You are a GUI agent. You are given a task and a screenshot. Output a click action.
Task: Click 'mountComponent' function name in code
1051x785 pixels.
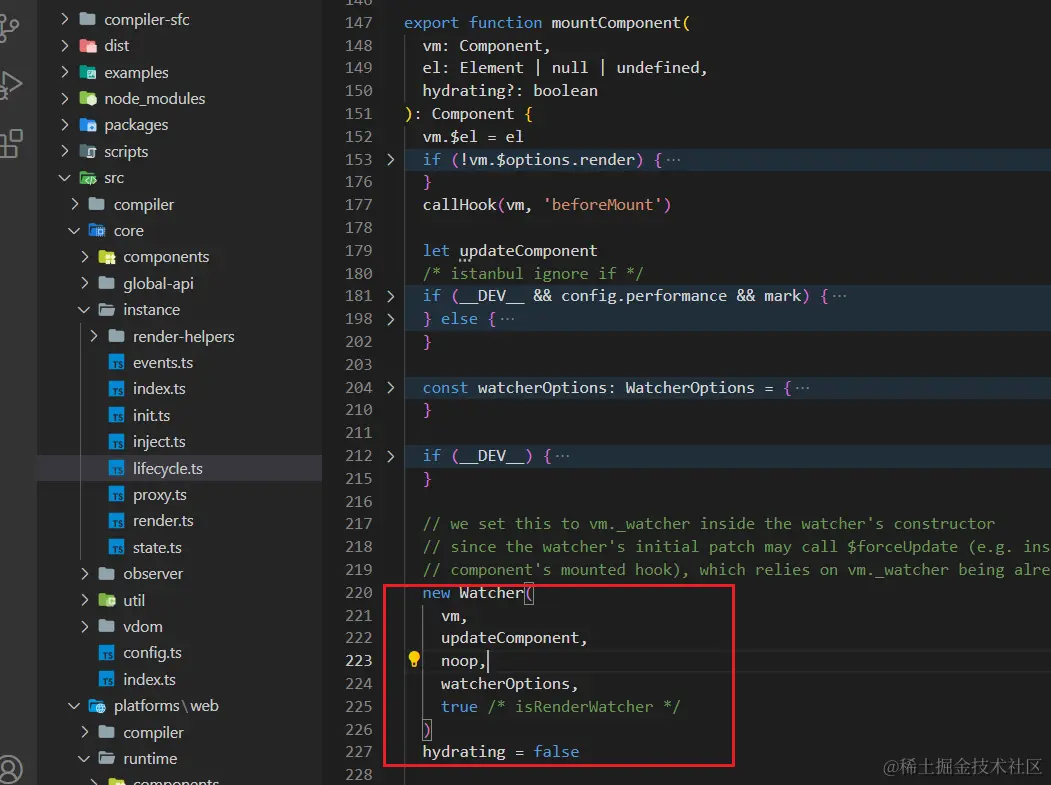pyautogui.click(x=616, y=23)
